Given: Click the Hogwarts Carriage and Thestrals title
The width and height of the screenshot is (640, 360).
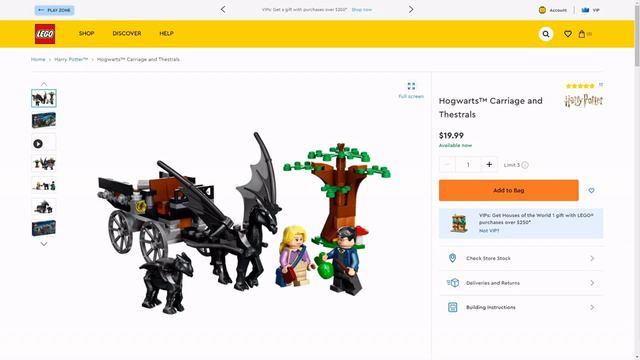Looking at the screenshot, I should click(x=491, y=107).
